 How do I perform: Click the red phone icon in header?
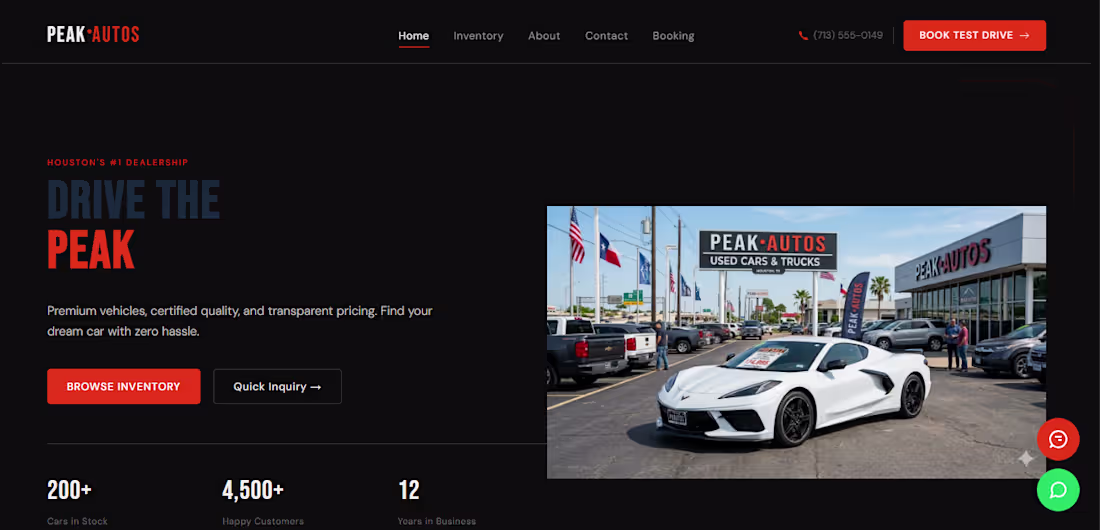point(803,36)
